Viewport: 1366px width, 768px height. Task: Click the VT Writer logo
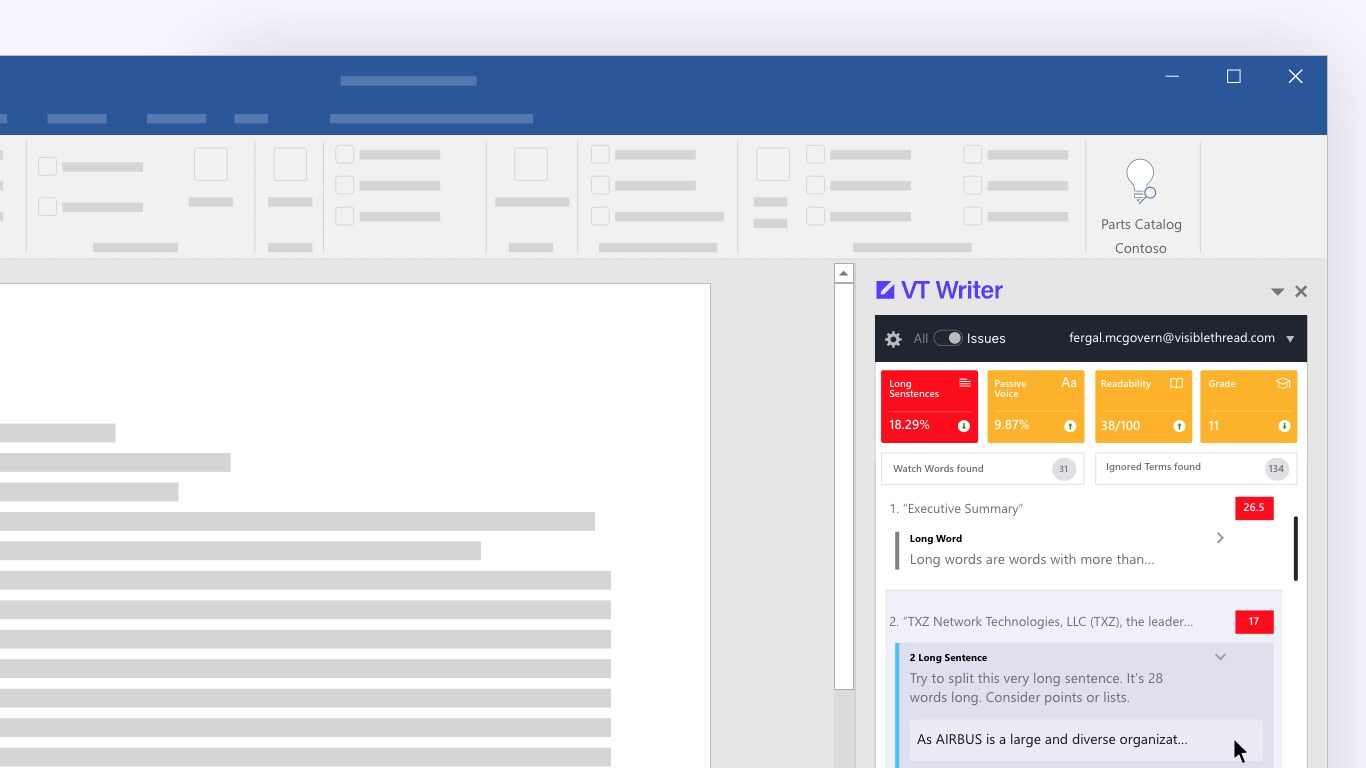[939, 290]
